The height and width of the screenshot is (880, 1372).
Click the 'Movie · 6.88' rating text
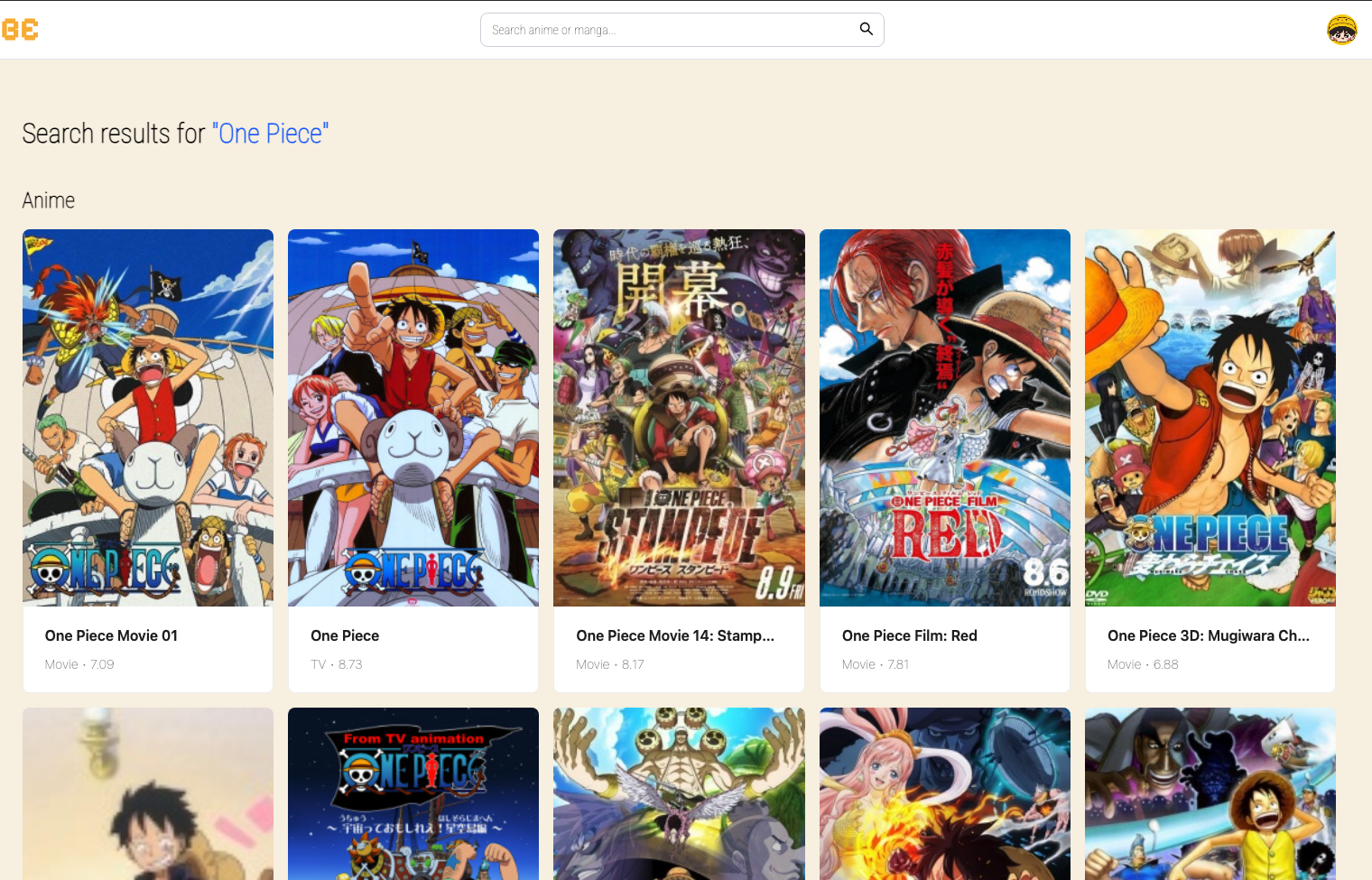(1143, 664)
